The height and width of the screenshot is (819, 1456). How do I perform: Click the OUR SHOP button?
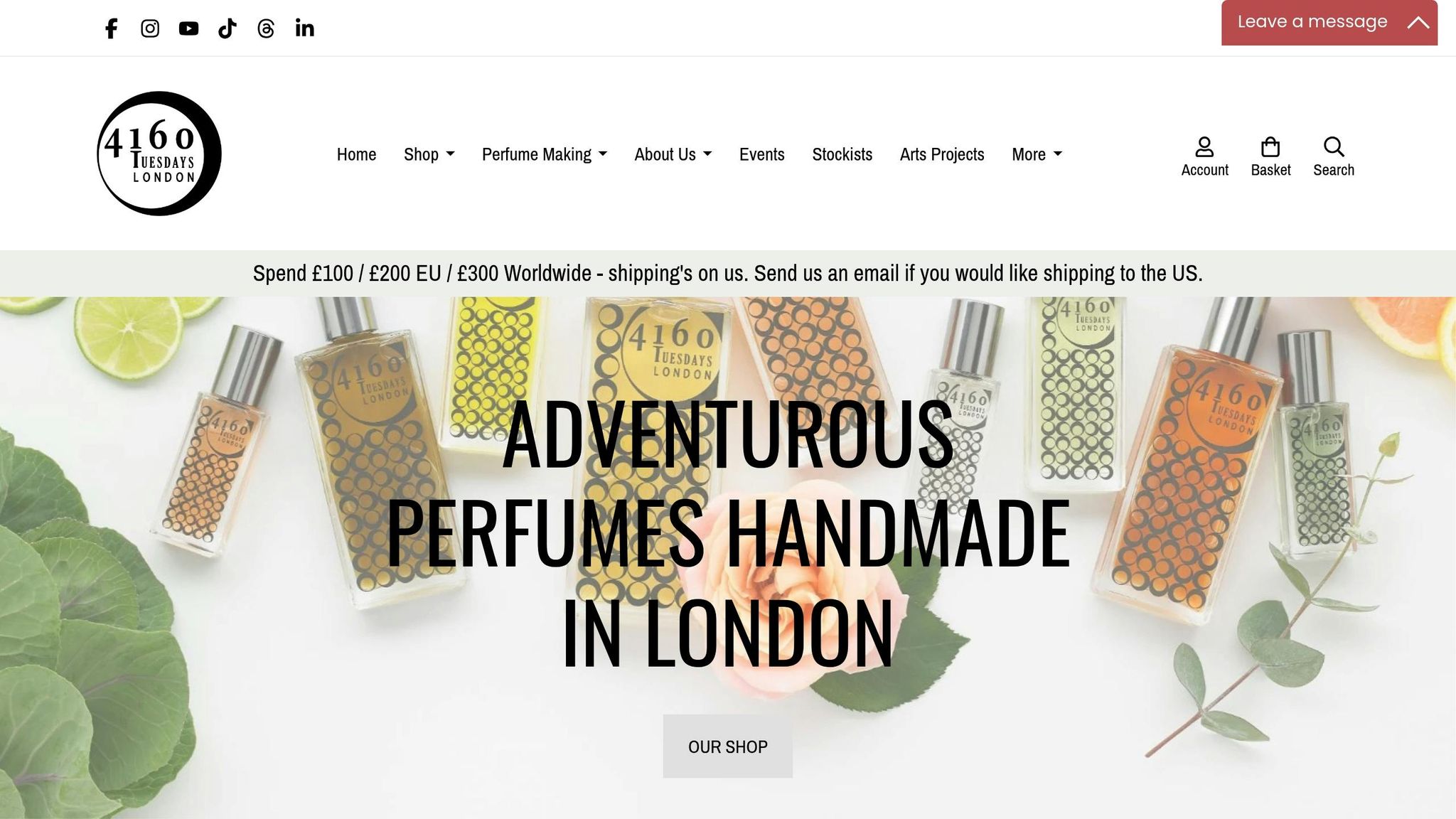tap(727, 746)
